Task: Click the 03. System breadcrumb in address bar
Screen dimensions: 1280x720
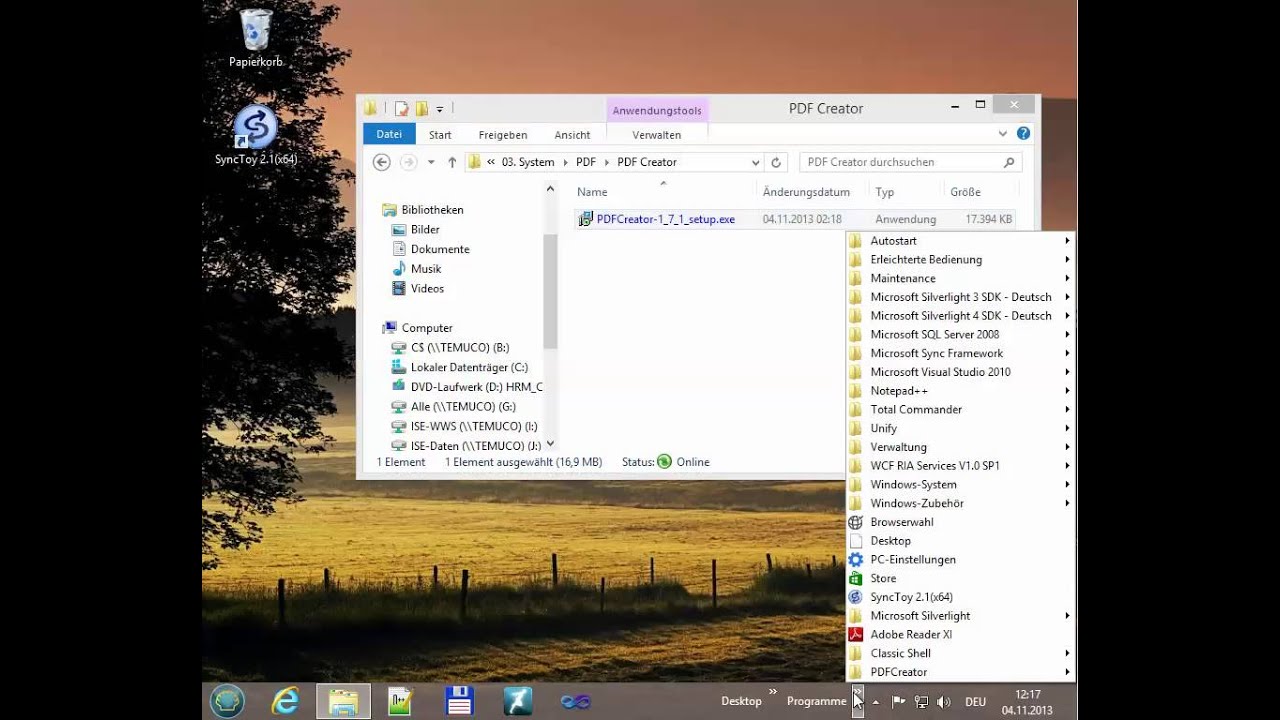Action: point(528,162)
